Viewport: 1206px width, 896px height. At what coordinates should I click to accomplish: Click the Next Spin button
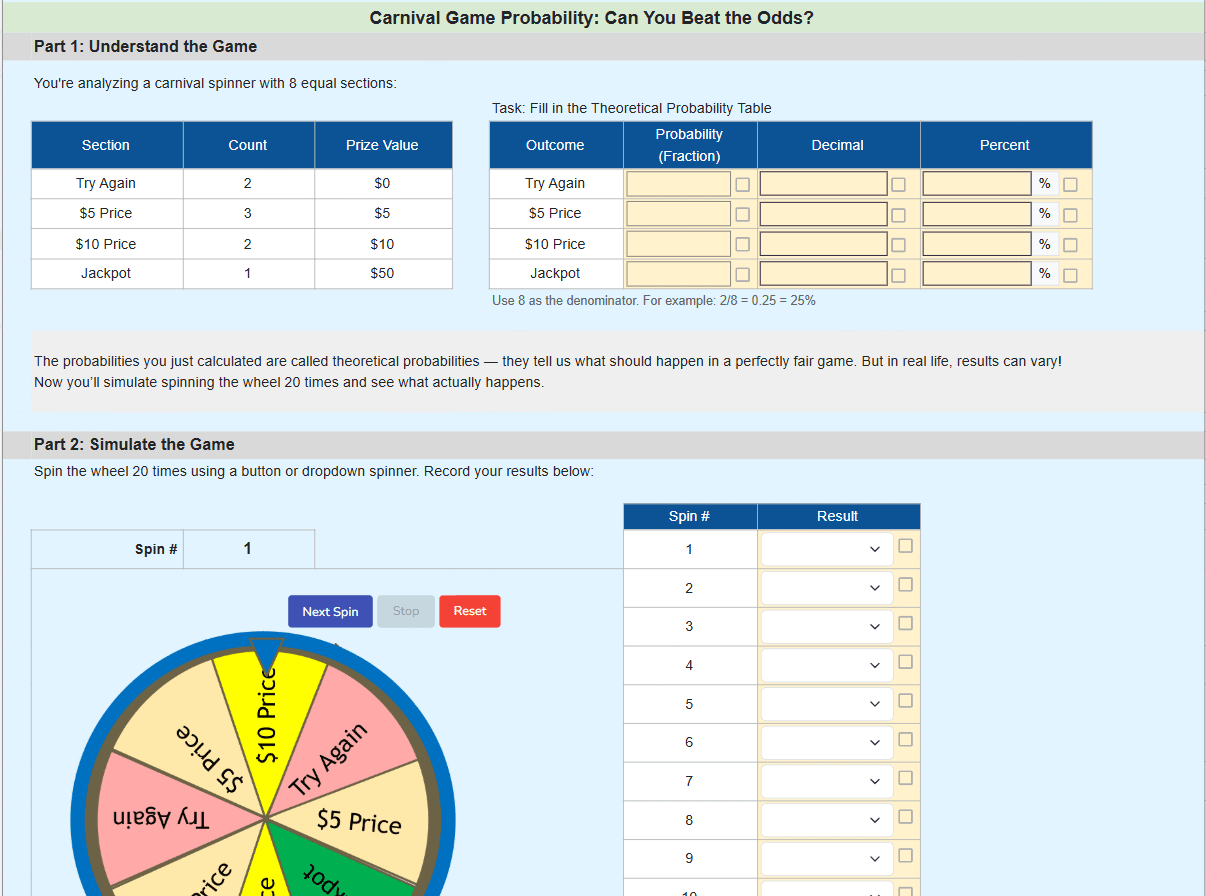point(330,611)
